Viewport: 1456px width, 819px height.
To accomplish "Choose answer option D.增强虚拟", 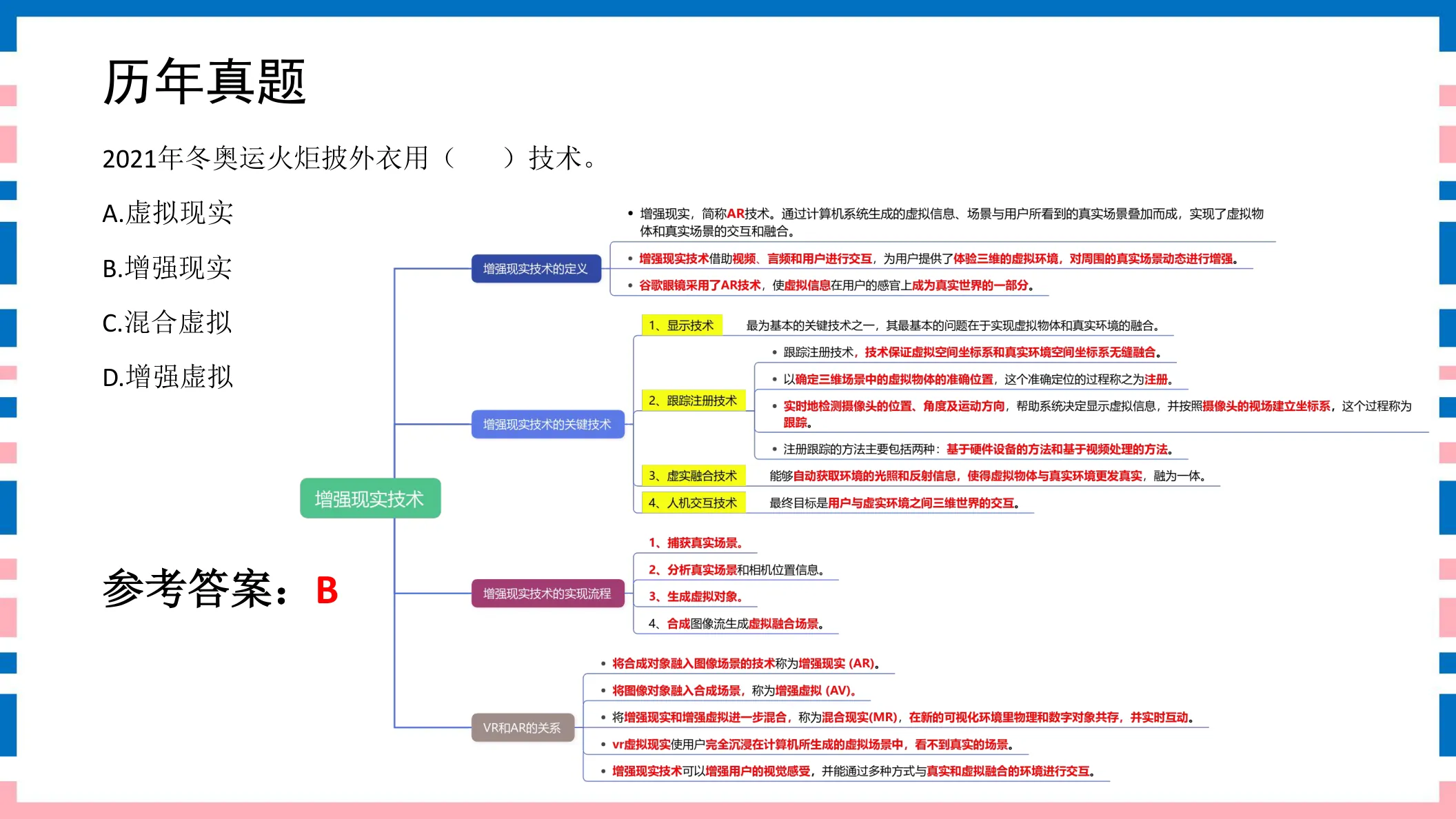I will click(168, 376).
